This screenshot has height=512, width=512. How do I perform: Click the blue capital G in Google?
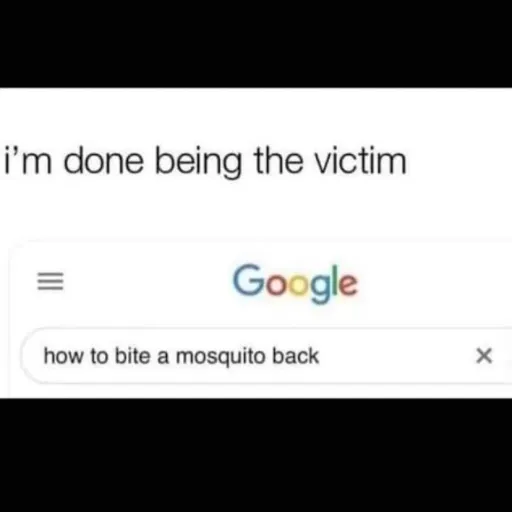[x=249, y=279]
